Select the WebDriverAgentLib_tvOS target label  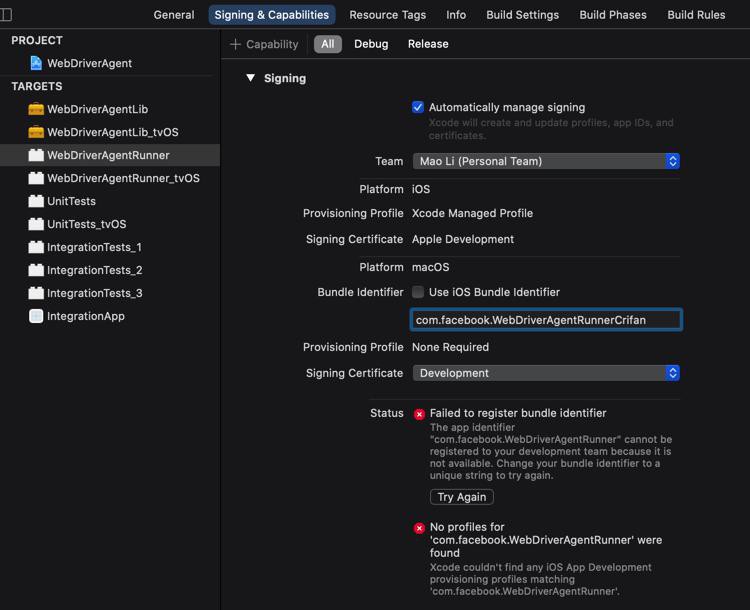tap(113, 132)
